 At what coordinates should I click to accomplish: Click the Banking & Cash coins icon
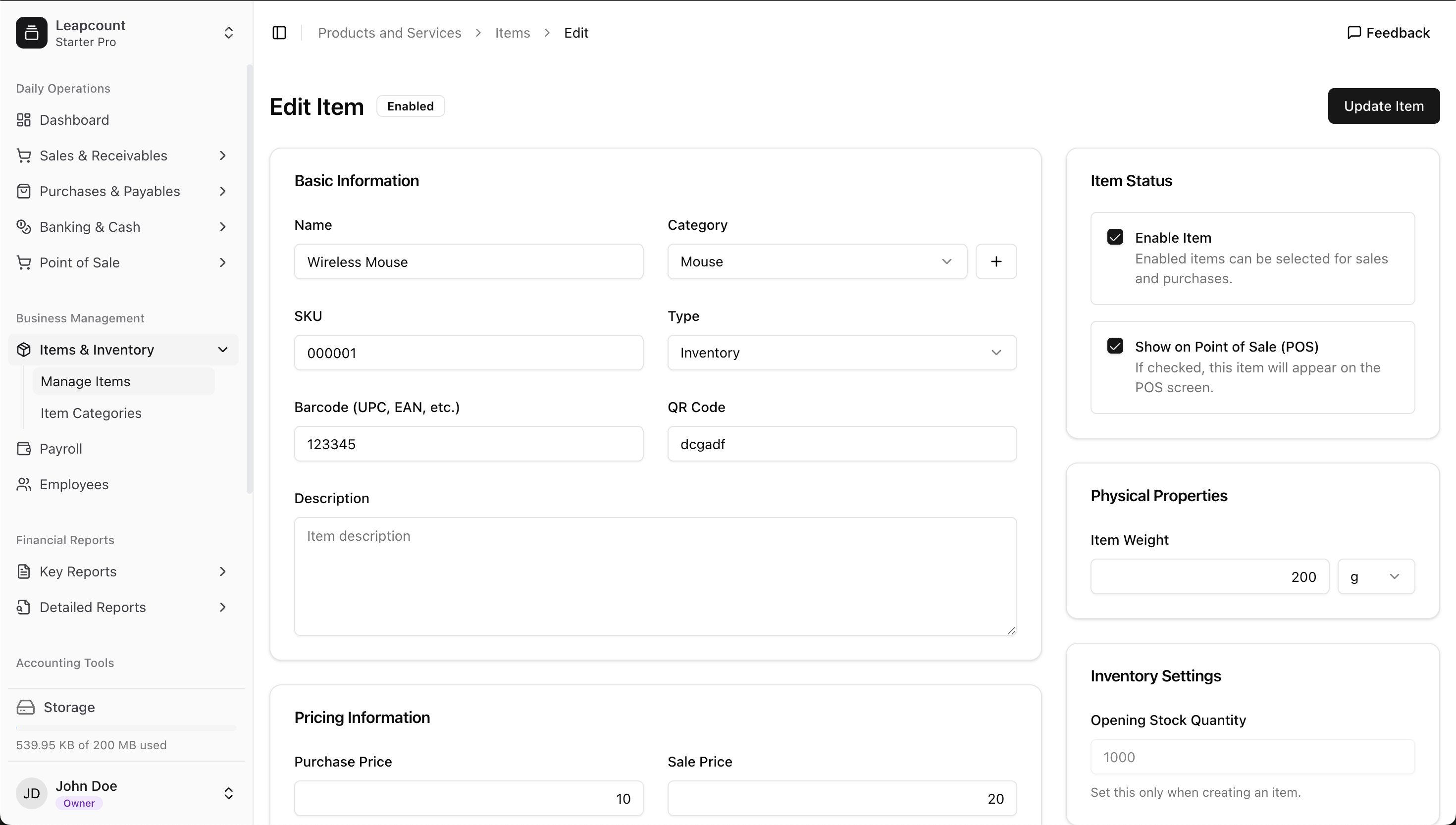pos(24,227)
